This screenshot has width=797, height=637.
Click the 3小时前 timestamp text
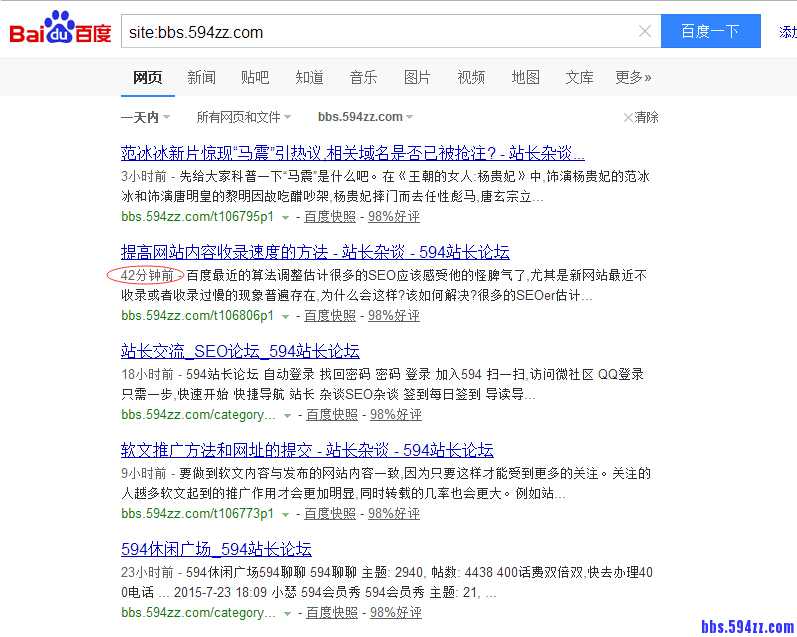click(x=144, y=176)
